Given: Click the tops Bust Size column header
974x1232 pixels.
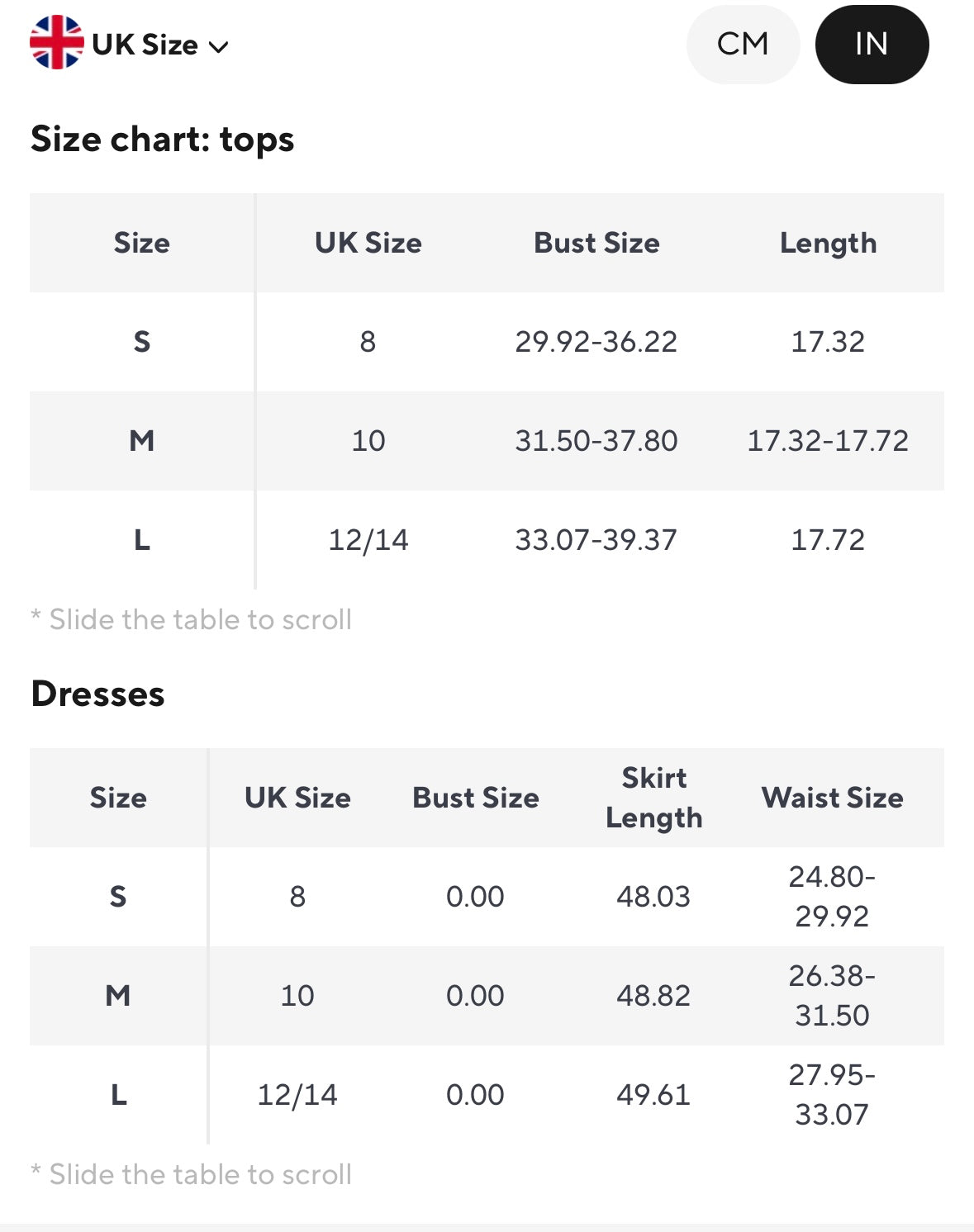Looking at the screenshot, I should tap(596, 243).
